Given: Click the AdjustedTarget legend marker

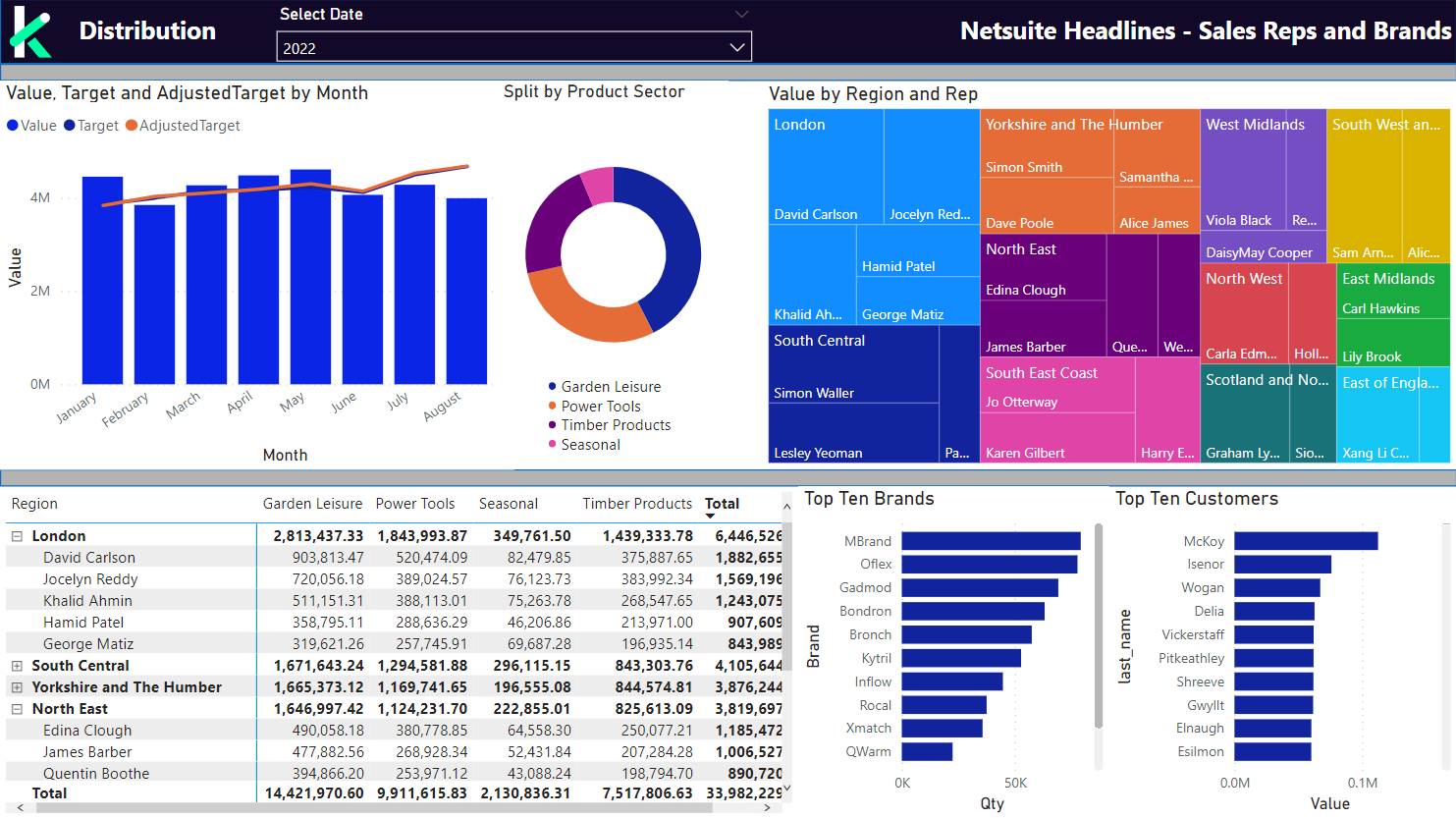Looking at the screenshot, I should tap(132, 126).
